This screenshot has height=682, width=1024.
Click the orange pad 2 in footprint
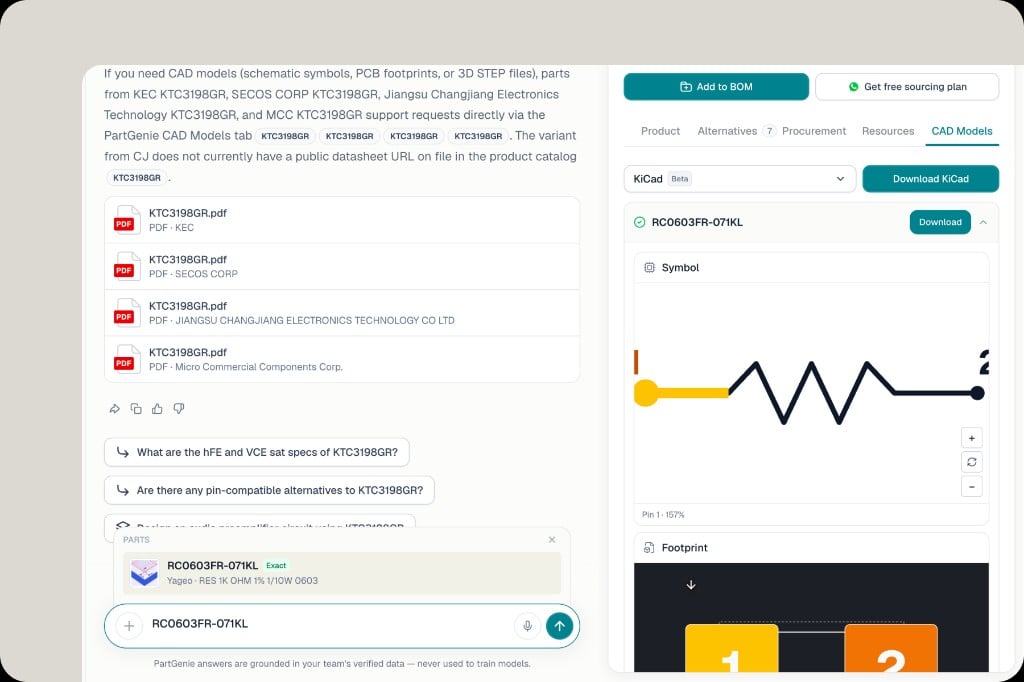pyautogui.click(x=891, y=648)
